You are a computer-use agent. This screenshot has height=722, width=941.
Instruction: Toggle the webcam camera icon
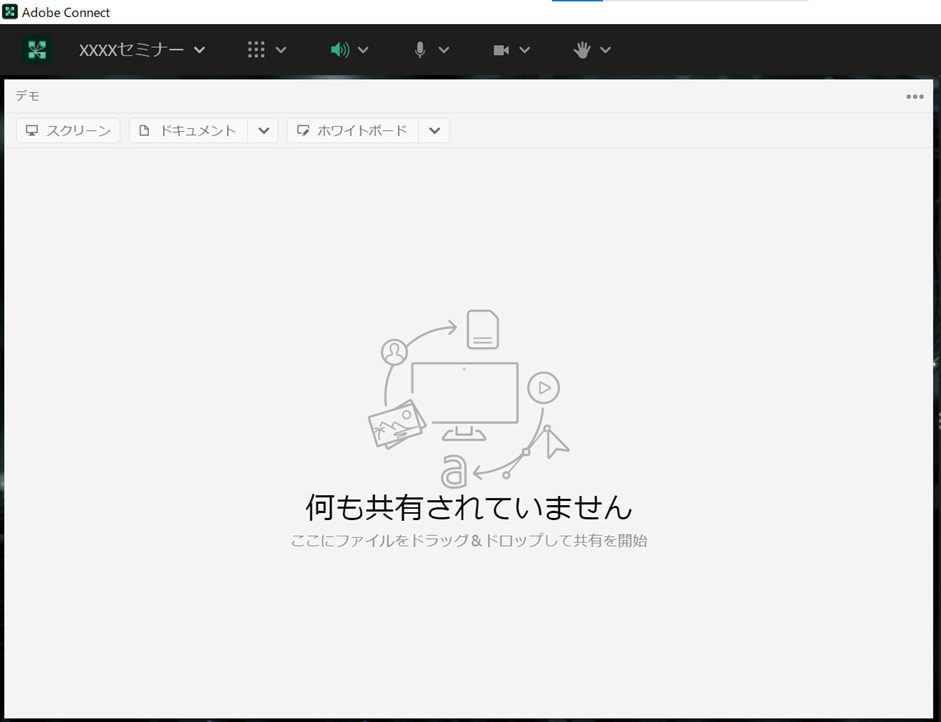(501, 50)
